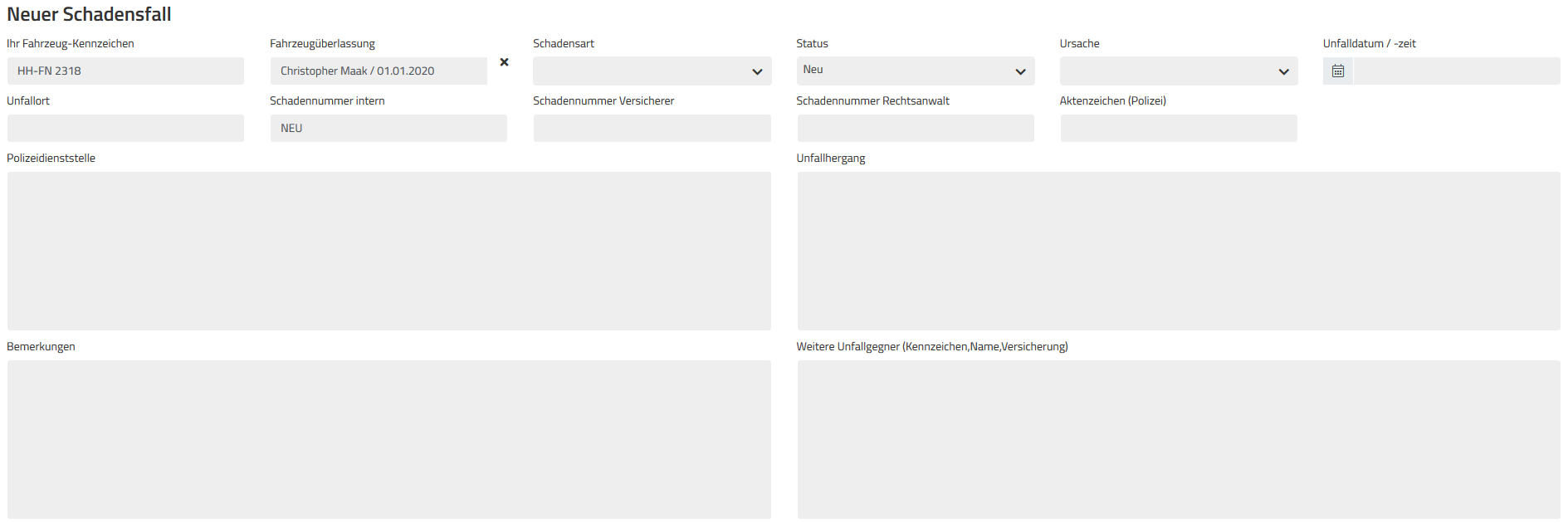Clear Fahrzeugüberlassung with the X icon
This screenshot has height=523, width=1568.
(x=504, y=62)
